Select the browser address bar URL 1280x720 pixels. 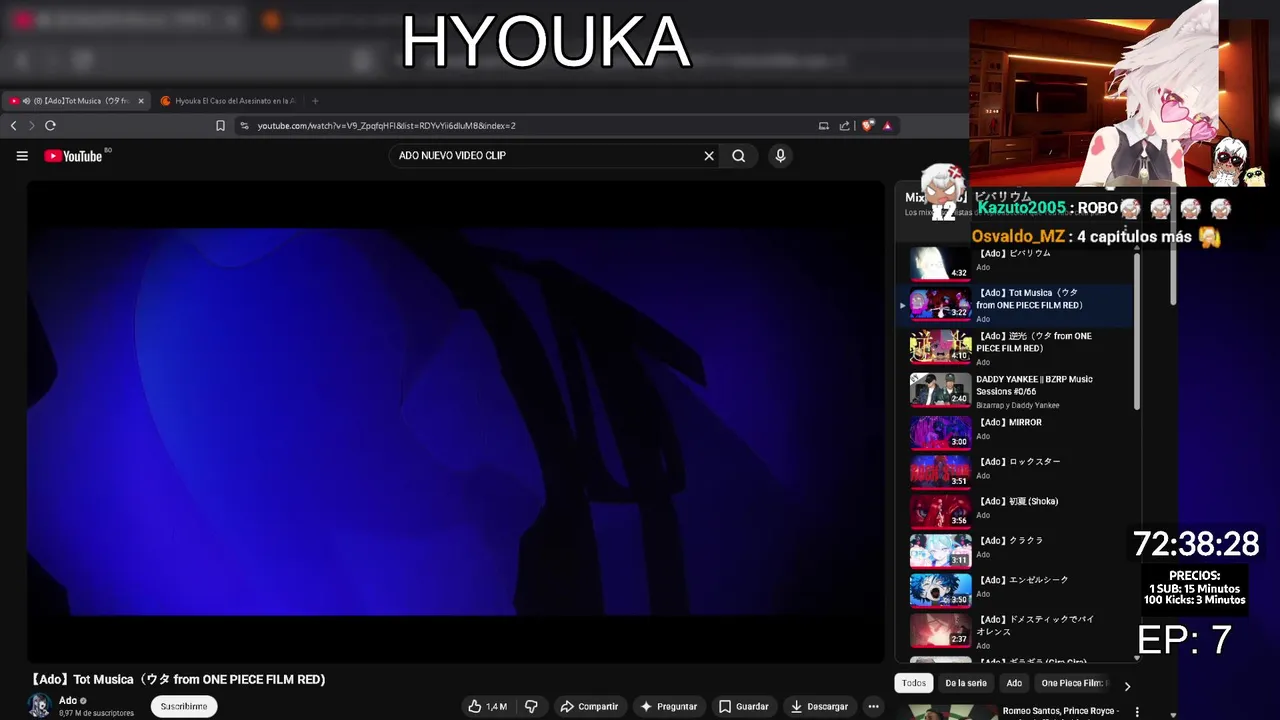tap(386, 126)
